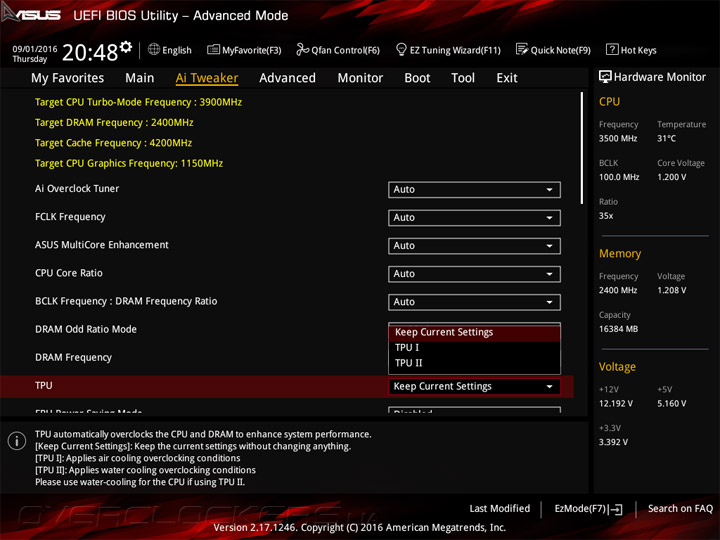Choose TPU II from the list
Screen dimensions: 720x540
point(474,363)
